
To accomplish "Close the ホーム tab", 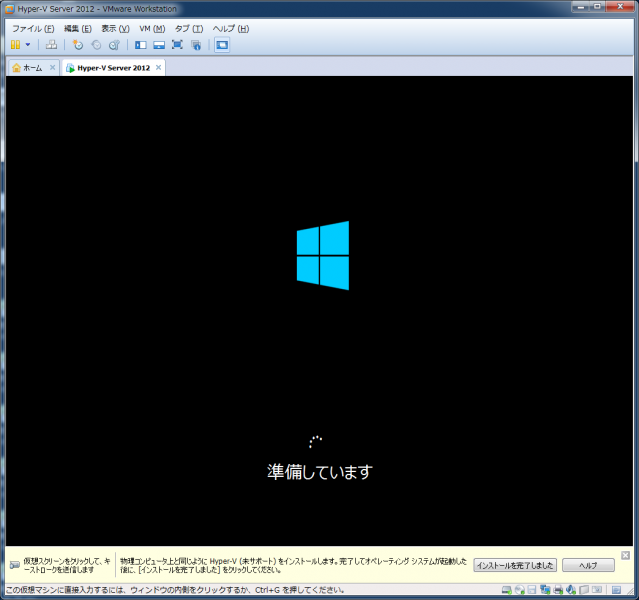I will [x=53, y=67].
